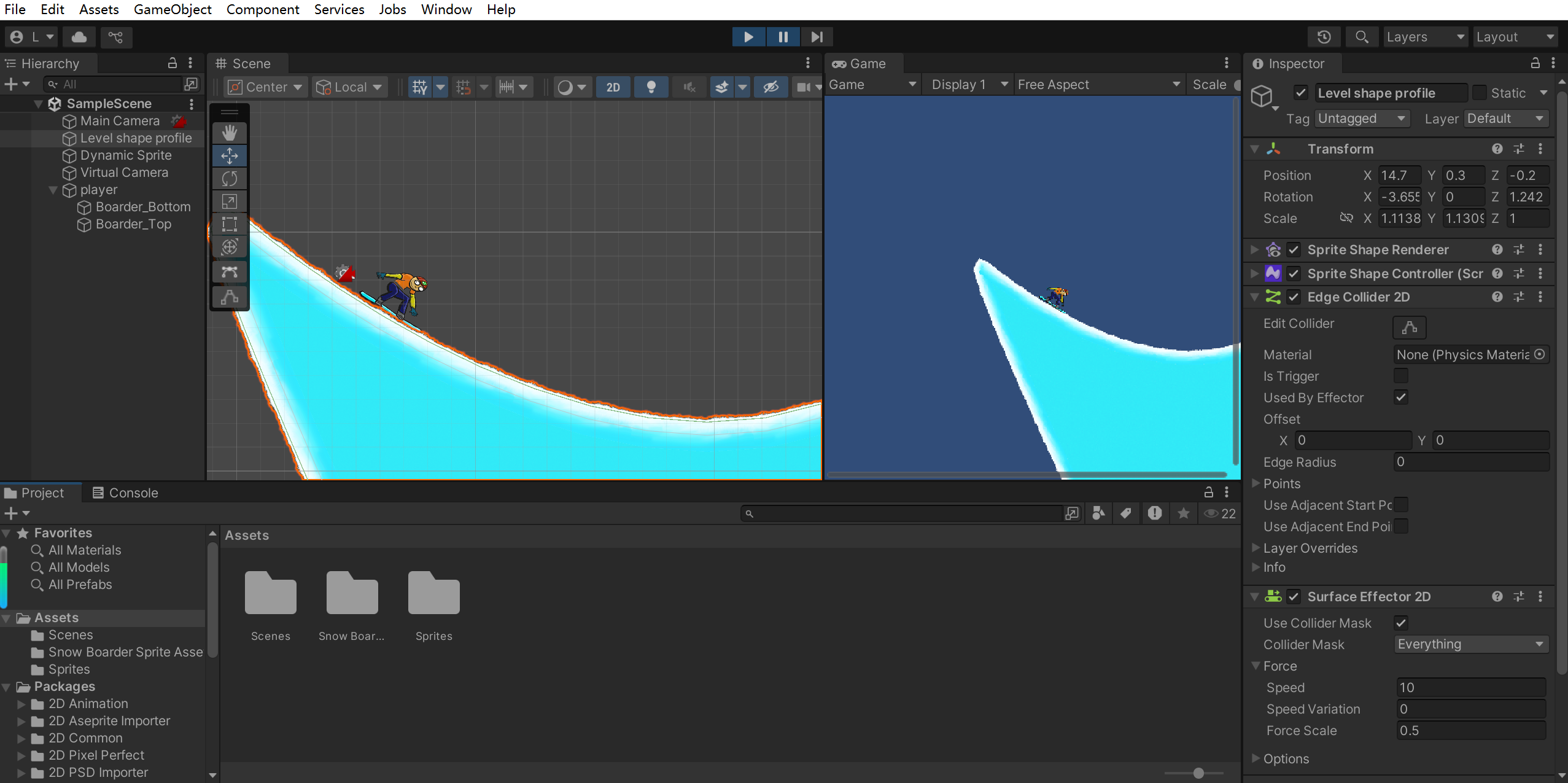The image size is (1568, 783).
Task: Open the Free Aspect dropdown in Game view
Action: click(x=1098, y=85)
